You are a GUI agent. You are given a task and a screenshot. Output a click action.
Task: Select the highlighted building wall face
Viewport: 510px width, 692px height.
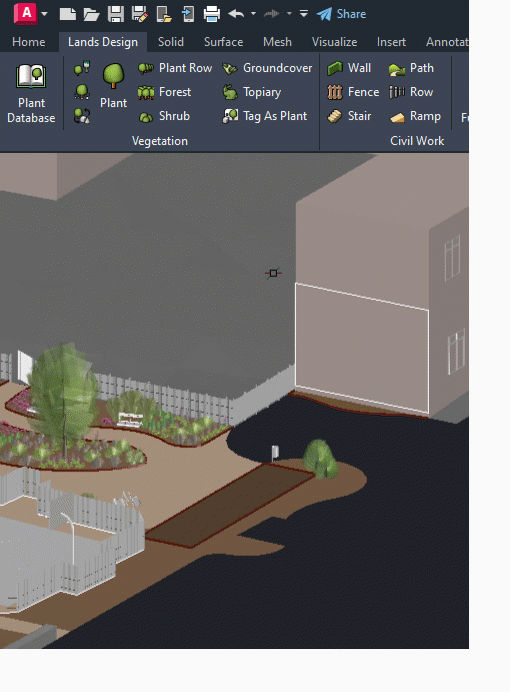pos(362,349)
